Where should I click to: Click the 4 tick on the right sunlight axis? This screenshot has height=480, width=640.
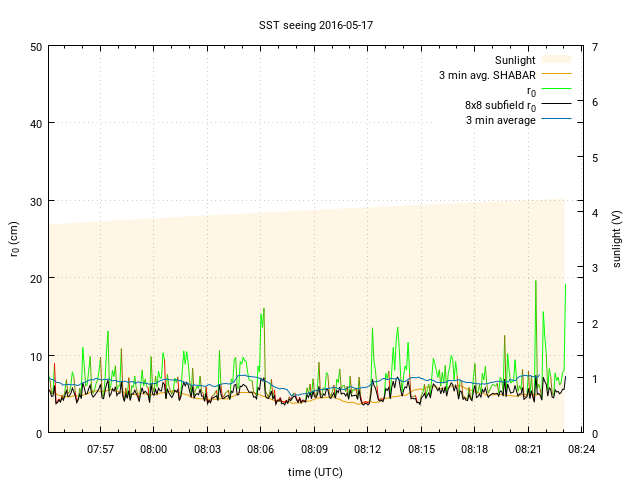595,212
